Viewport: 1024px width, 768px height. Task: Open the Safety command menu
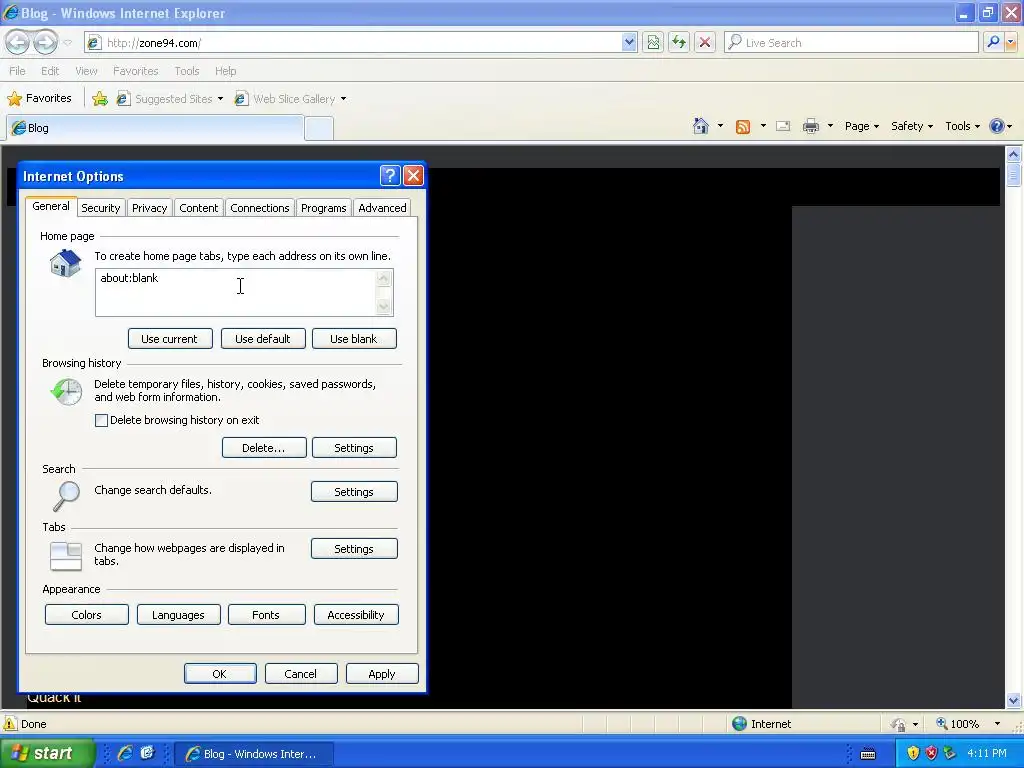coord(912,126)
